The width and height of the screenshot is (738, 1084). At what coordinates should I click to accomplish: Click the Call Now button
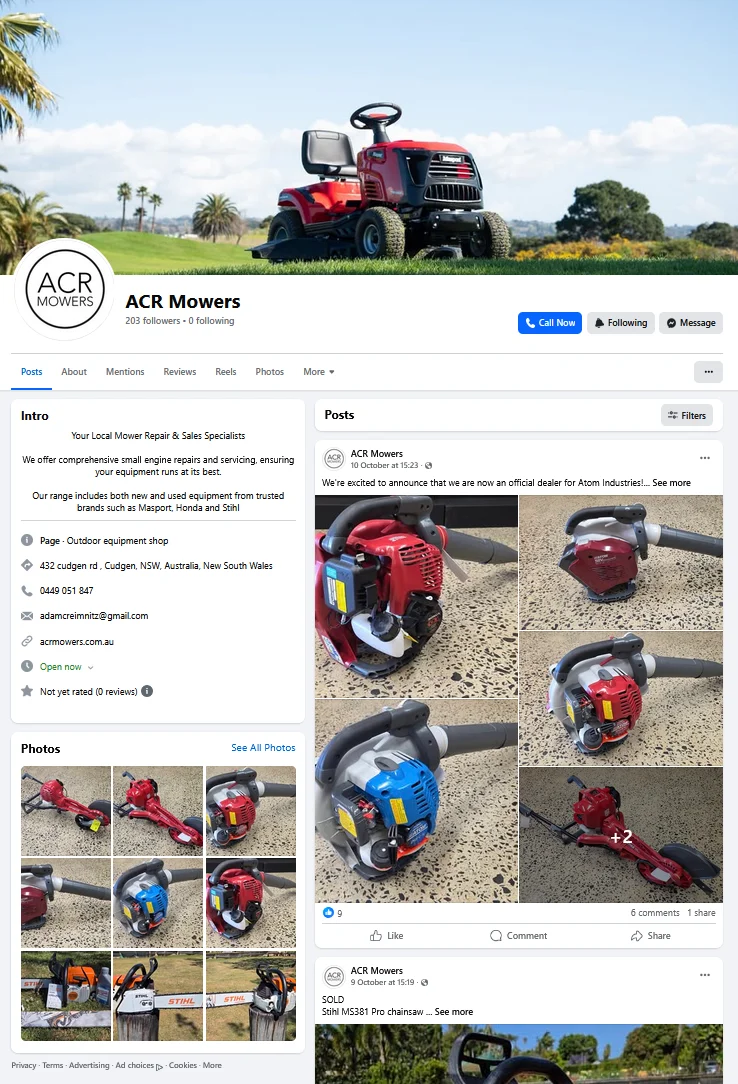pos(550,323)
